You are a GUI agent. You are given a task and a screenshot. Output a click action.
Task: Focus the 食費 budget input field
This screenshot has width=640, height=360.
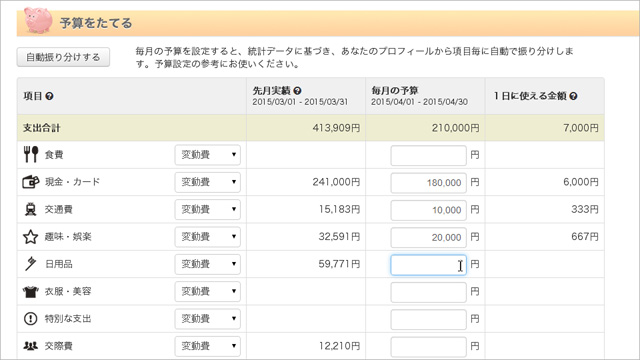[x=428, y=156]
